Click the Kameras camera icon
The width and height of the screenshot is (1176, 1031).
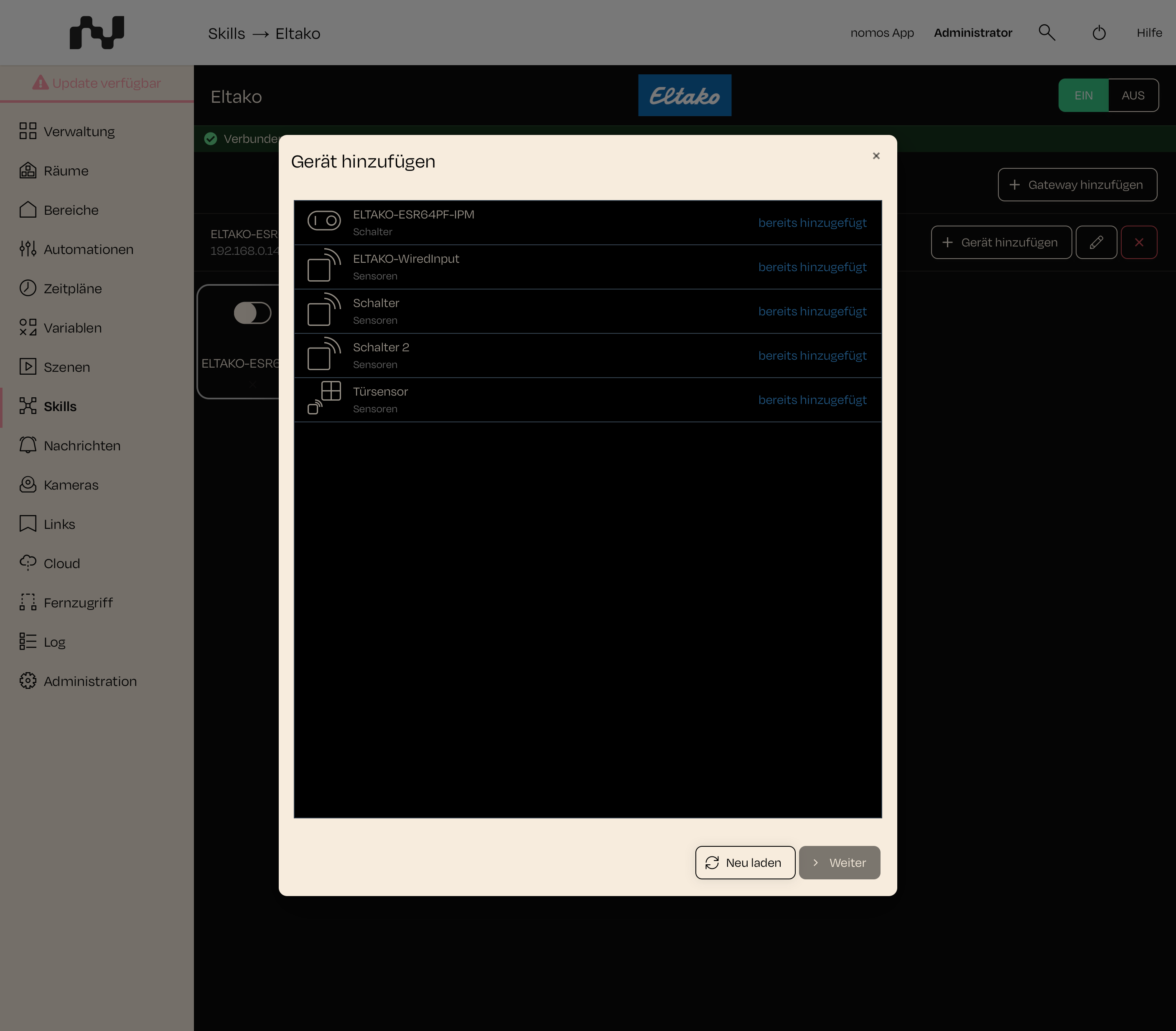28,485
